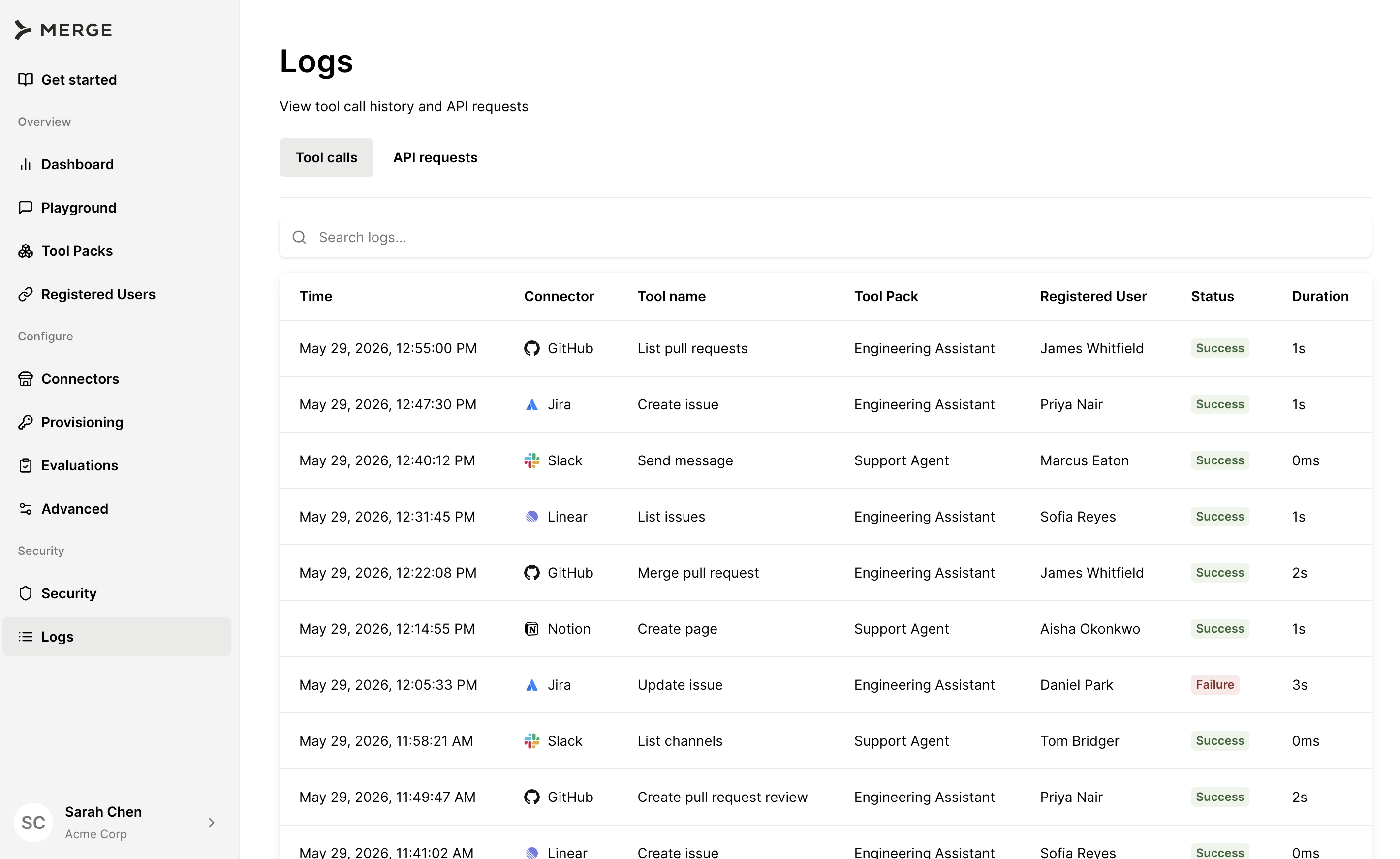This screenshot has height=859, width=1400.
Task: Click Support Agent in the Create page row
Action: [x=901, y=629]
